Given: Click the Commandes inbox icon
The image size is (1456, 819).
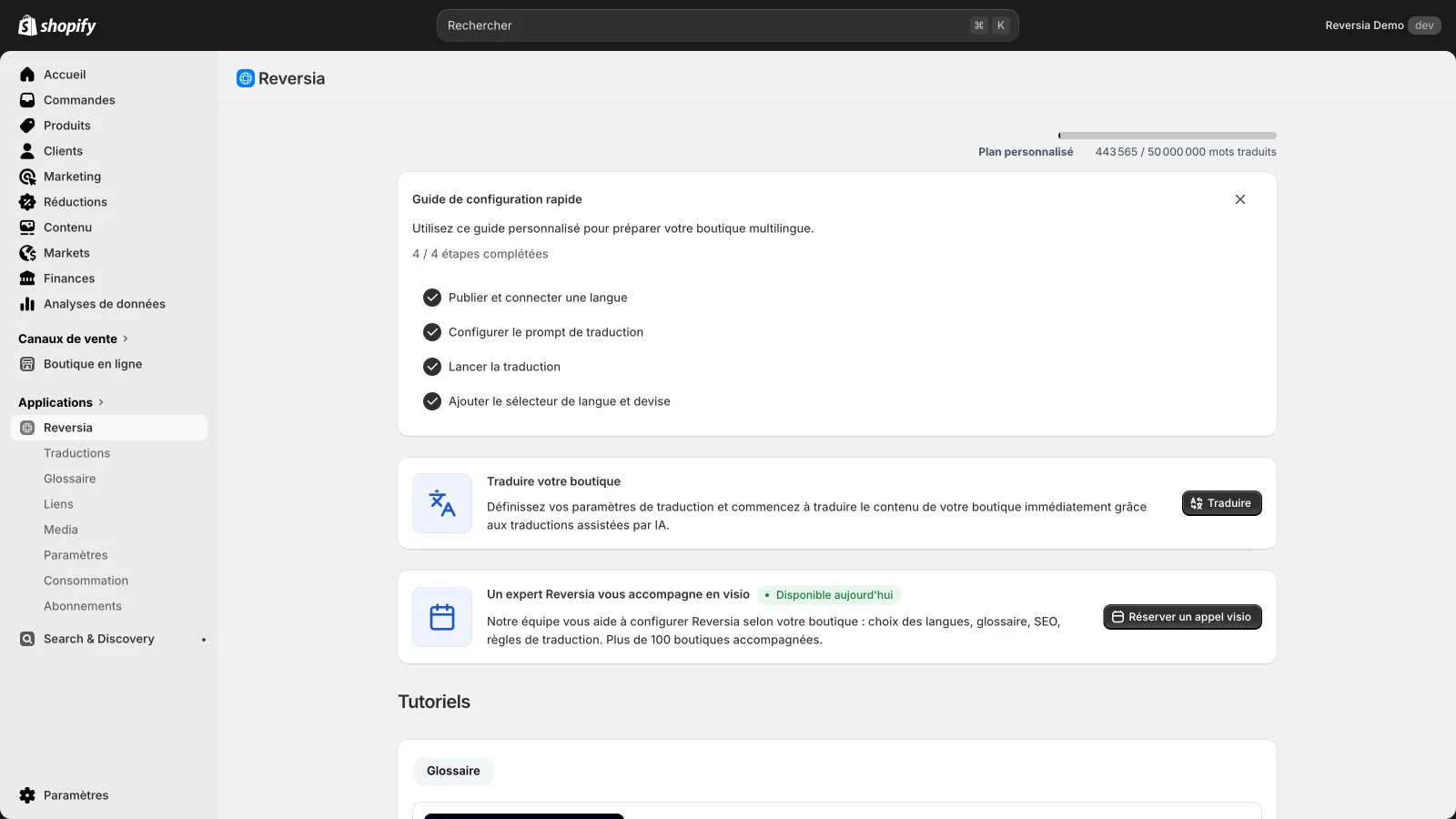Looking at the screenshot, I should 27,100.
